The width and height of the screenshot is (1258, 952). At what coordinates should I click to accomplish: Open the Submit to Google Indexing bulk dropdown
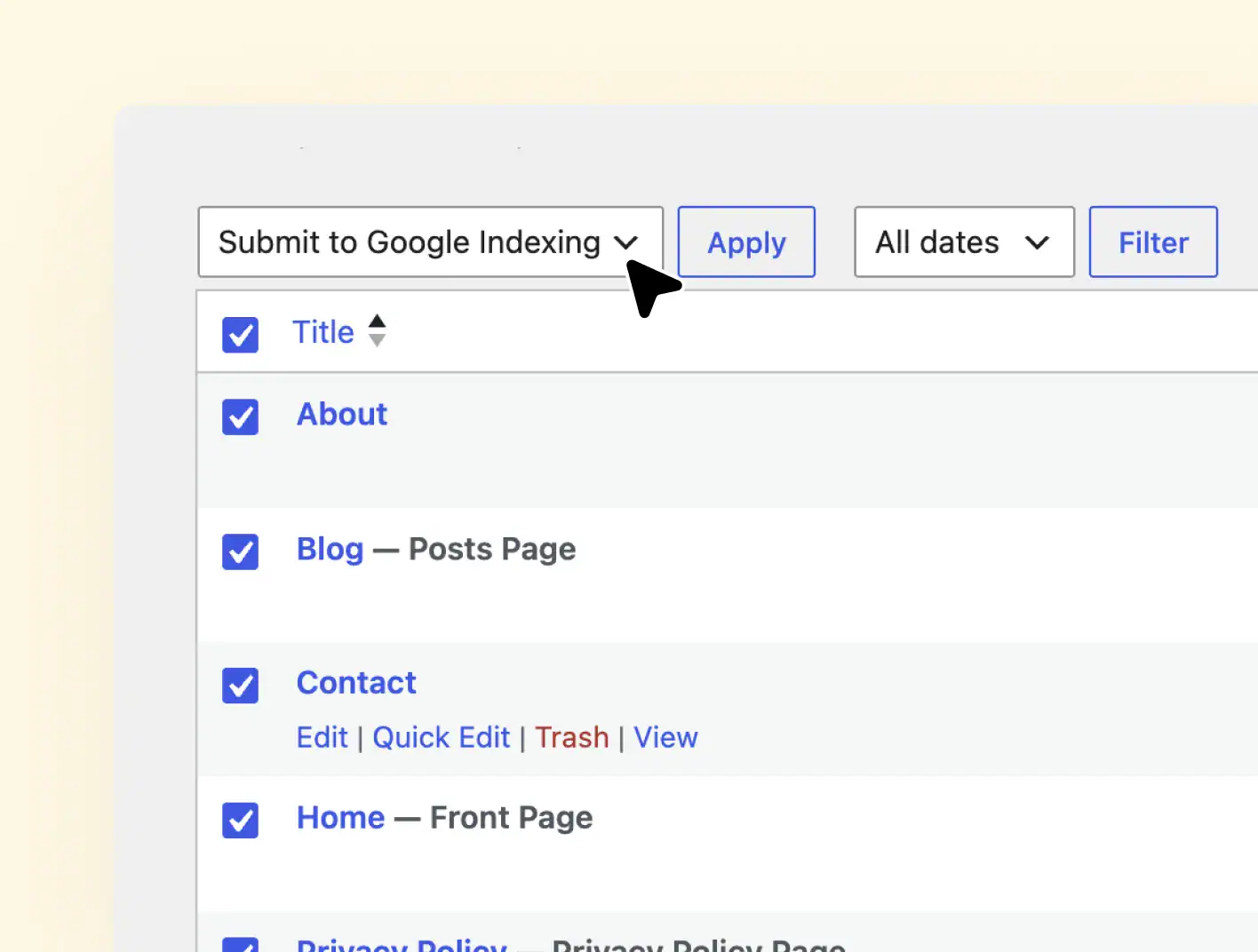click(x=430, y=242)
